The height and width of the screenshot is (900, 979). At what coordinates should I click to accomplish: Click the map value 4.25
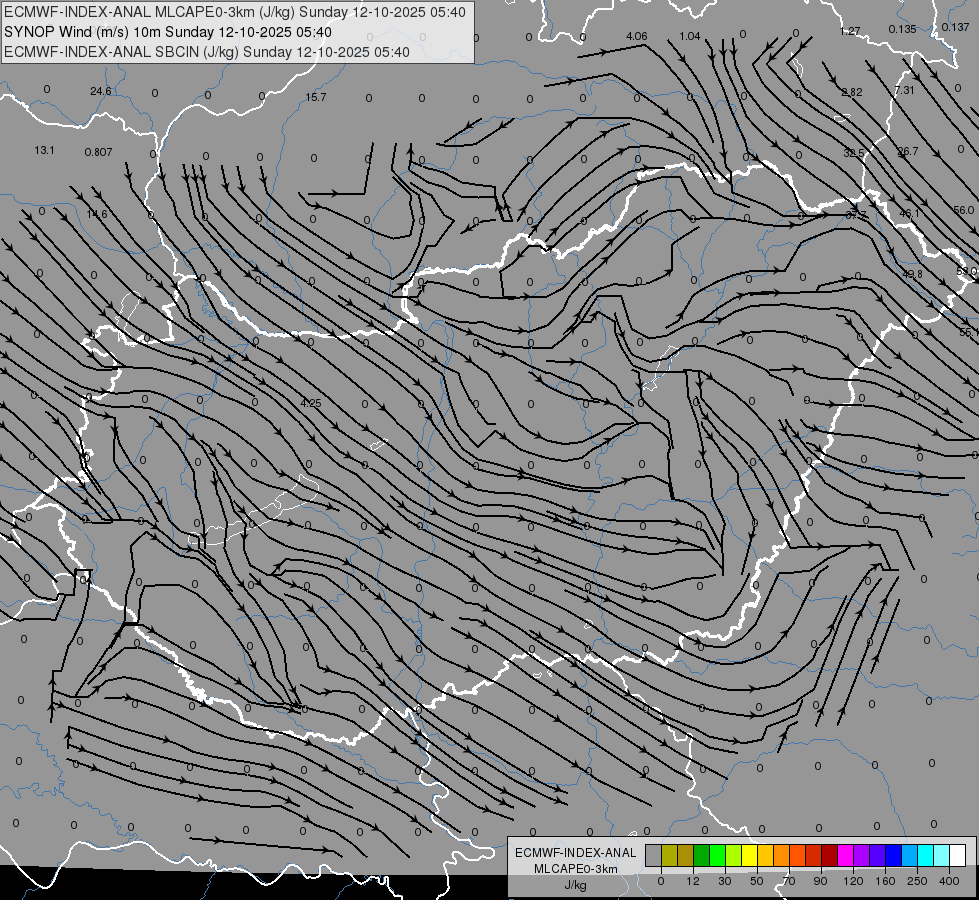coord(311,403)
